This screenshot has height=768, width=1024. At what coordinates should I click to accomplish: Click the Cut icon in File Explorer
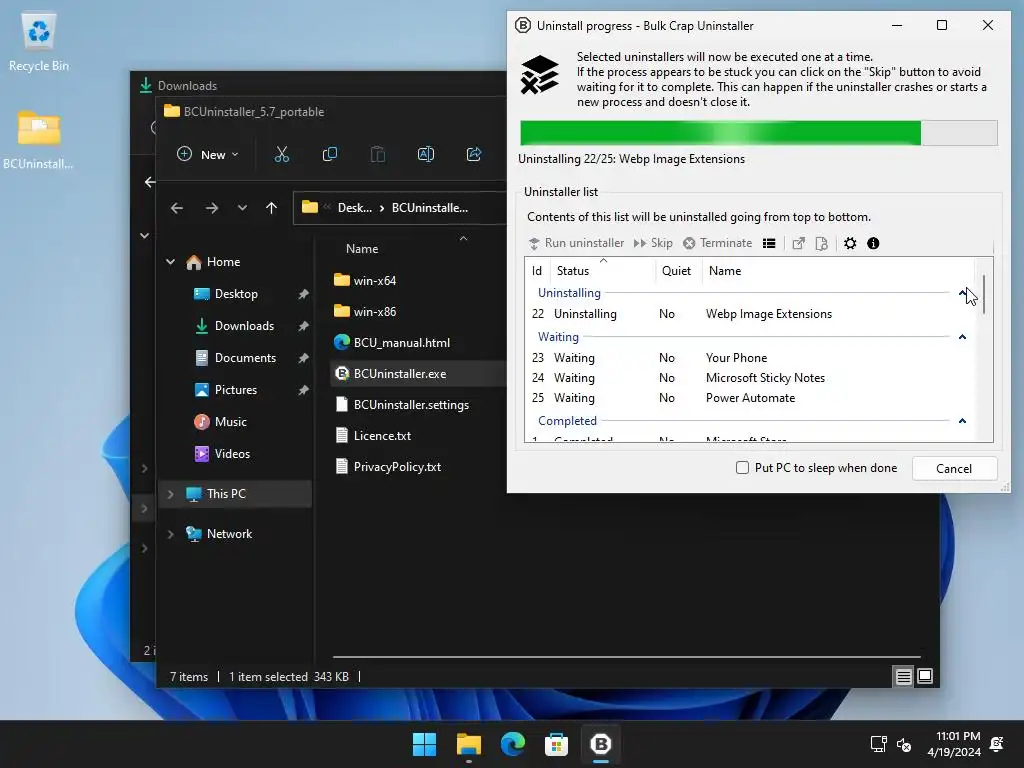(281, 155)
